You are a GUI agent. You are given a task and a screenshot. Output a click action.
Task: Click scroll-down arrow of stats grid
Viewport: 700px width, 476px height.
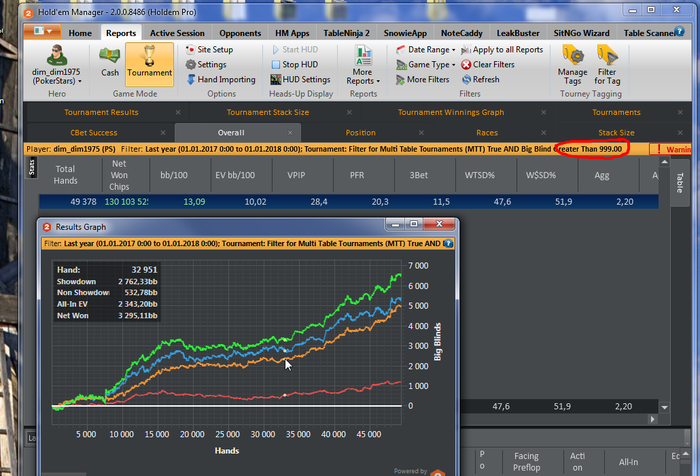pos(664,407)
